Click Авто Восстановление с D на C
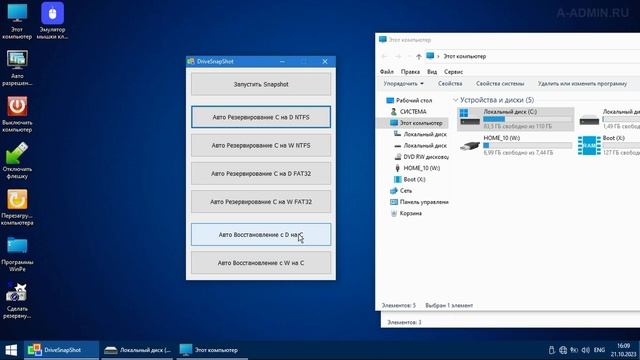Viewport: 640px width, 360px height. click(261, 235)
